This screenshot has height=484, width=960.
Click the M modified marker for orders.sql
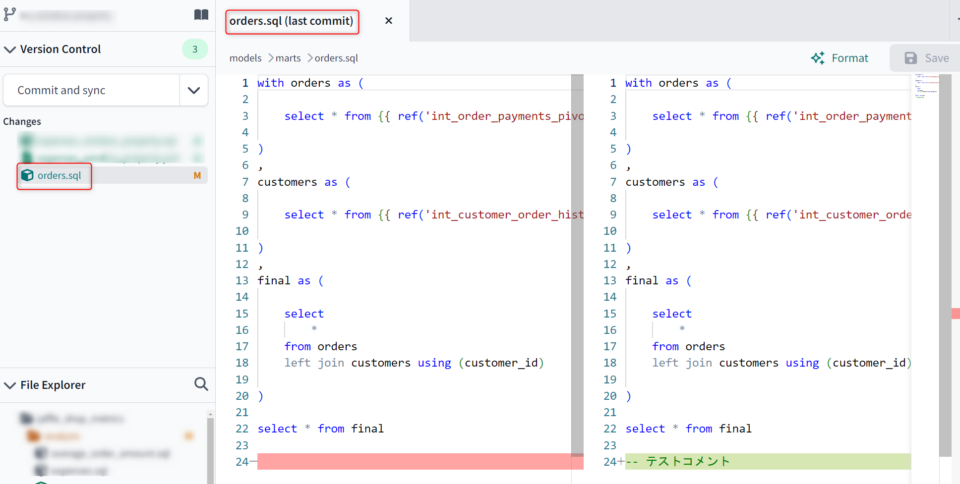pos(197,176)
